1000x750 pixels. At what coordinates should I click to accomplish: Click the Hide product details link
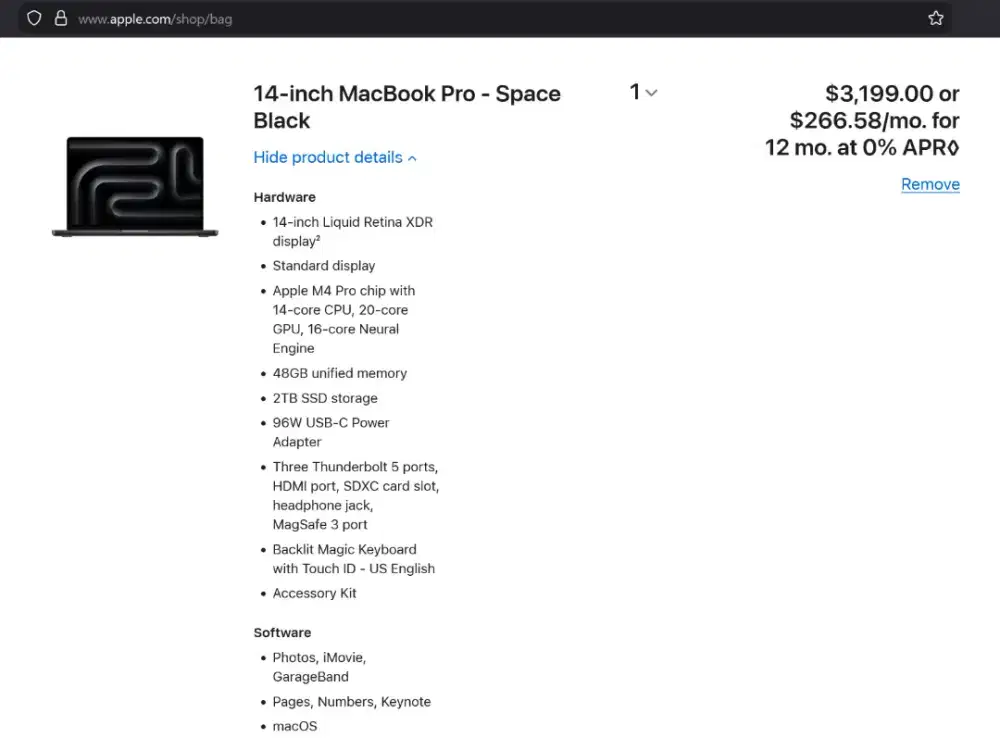pyautogui.click(x=328, y=157)
